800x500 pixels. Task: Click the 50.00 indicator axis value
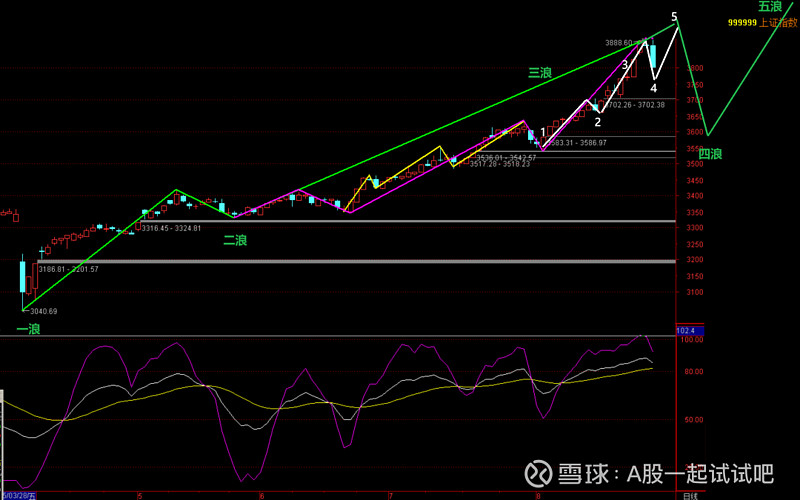click(x=694, y=420)
